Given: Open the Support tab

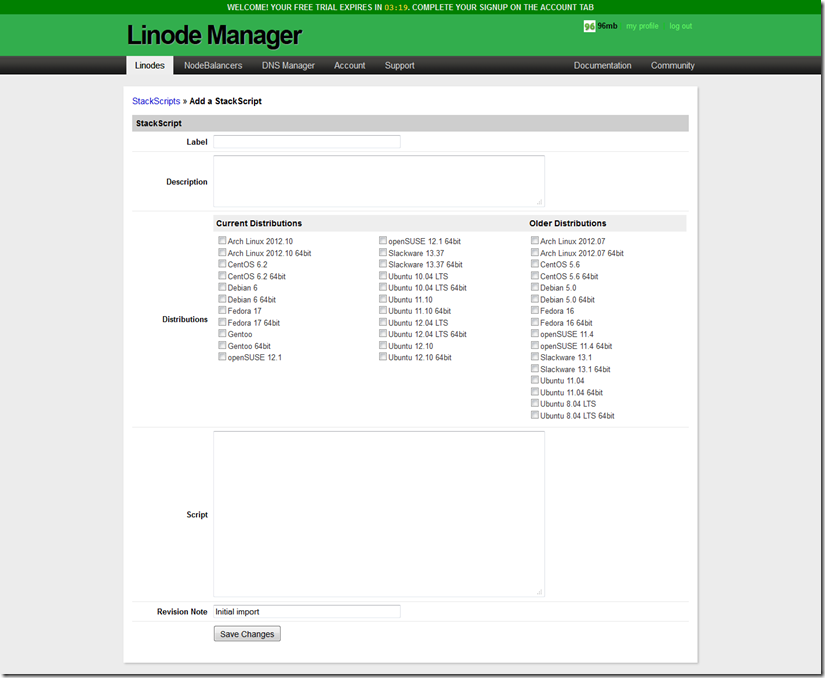Looking at the screenshot, I should coord(399,65).
